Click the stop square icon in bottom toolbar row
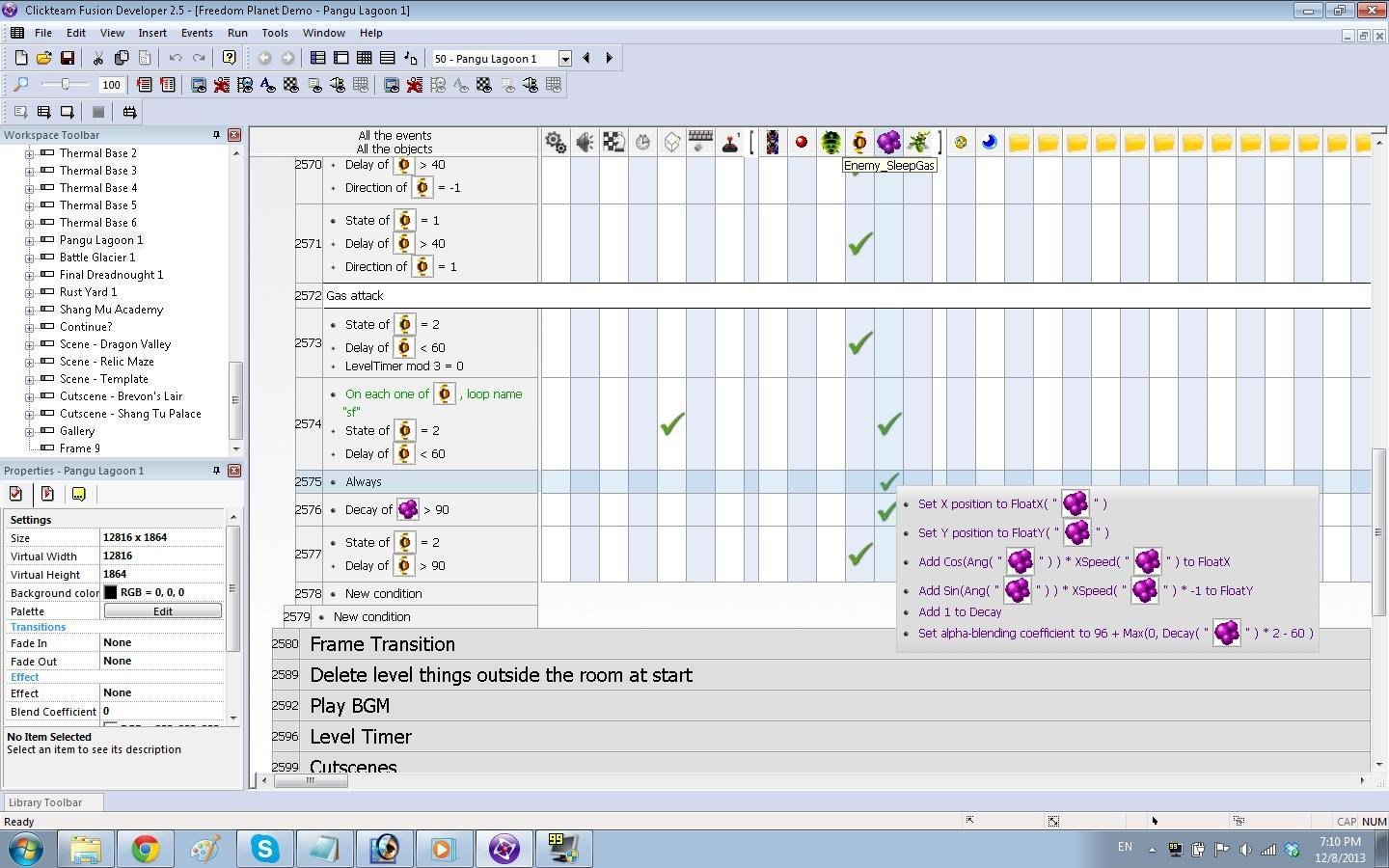 pos(97,112)
